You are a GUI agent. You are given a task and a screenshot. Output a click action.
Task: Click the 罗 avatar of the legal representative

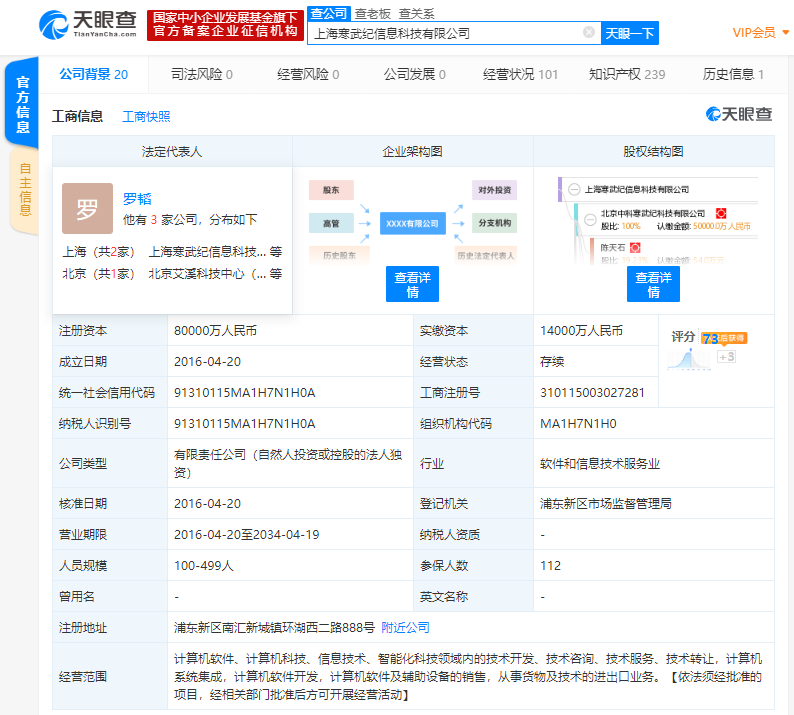click(87, 208)
